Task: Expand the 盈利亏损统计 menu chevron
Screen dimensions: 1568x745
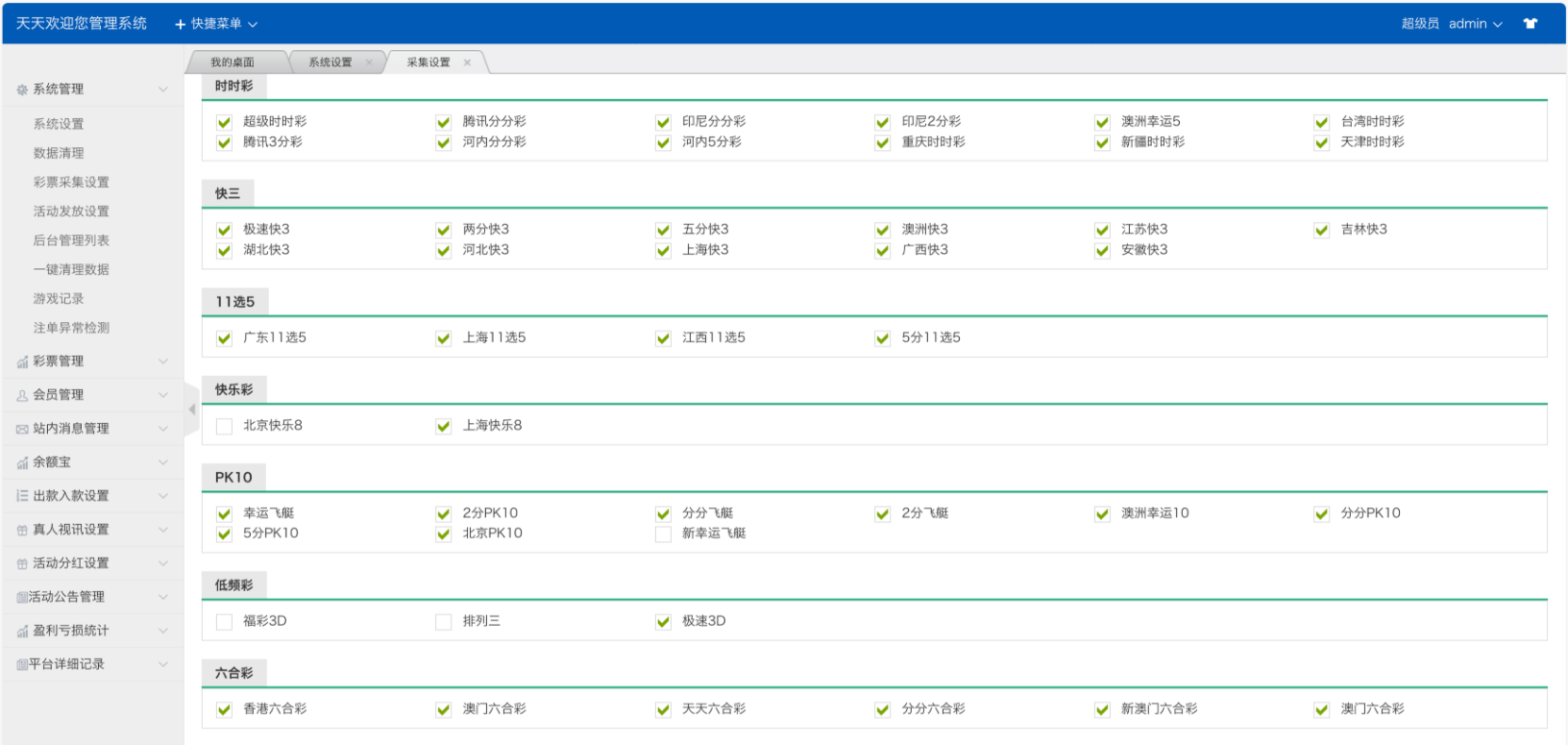Action: click(162, 631)
